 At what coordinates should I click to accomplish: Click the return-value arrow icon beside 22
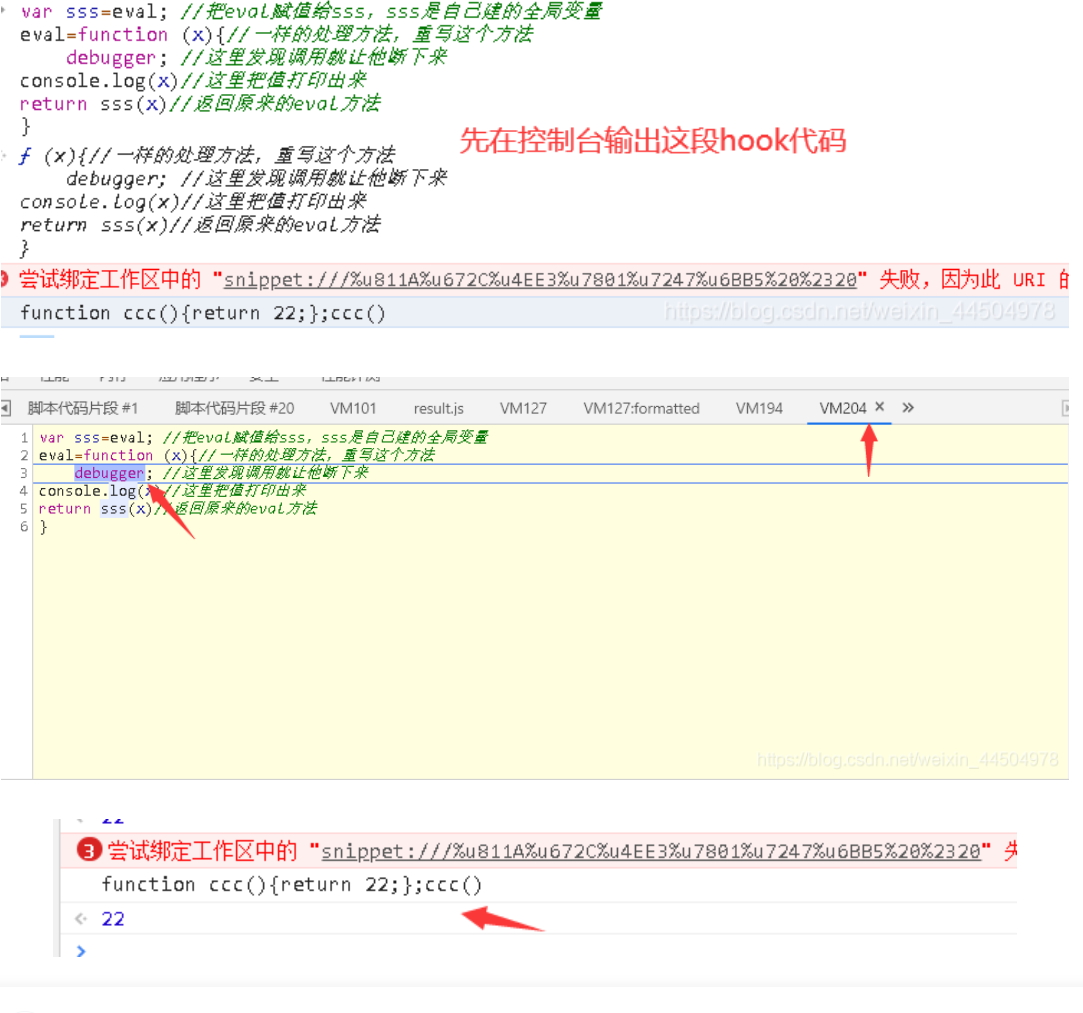(81, 918)
